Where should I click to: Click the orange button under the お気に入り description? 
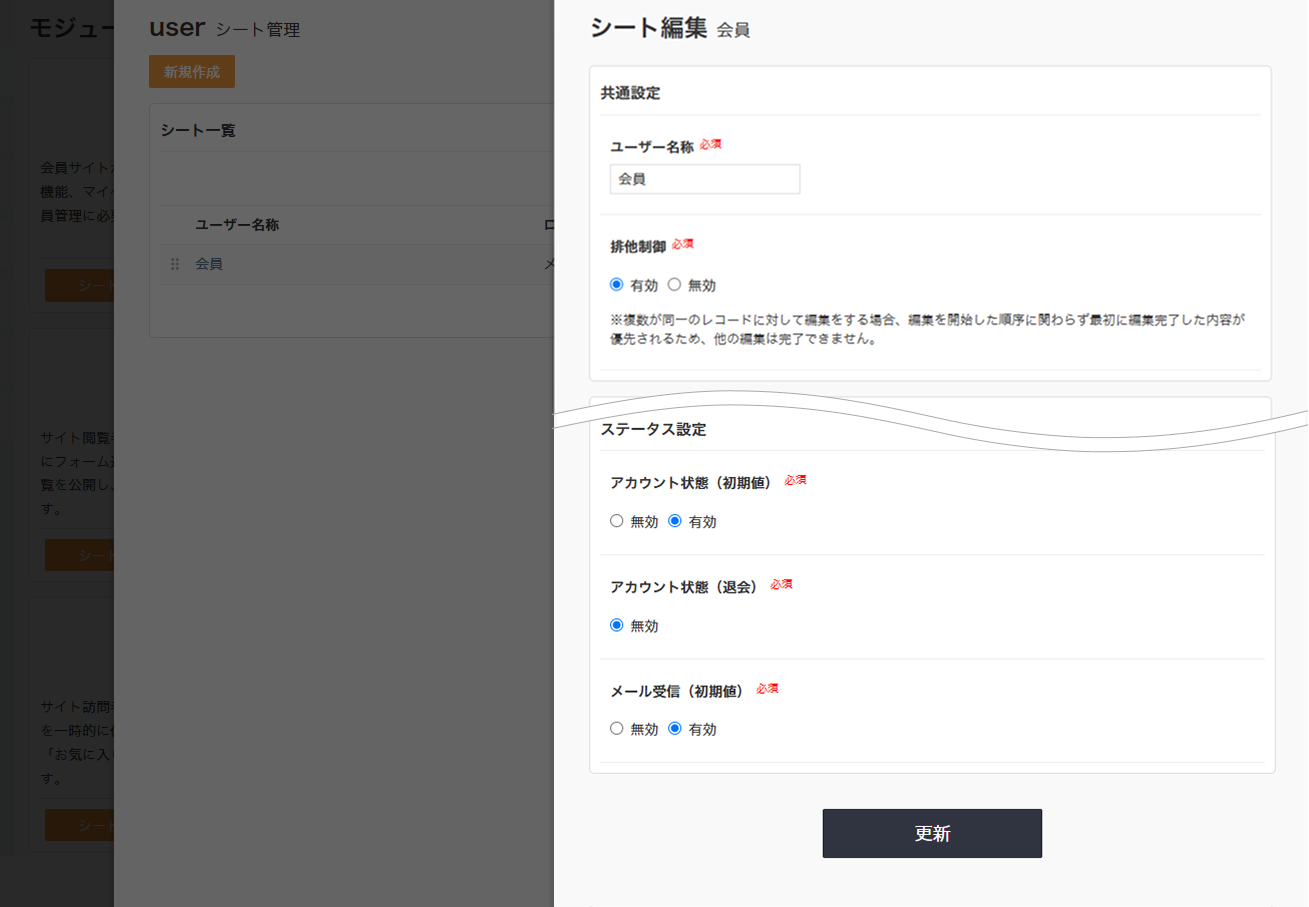[79, 825]
